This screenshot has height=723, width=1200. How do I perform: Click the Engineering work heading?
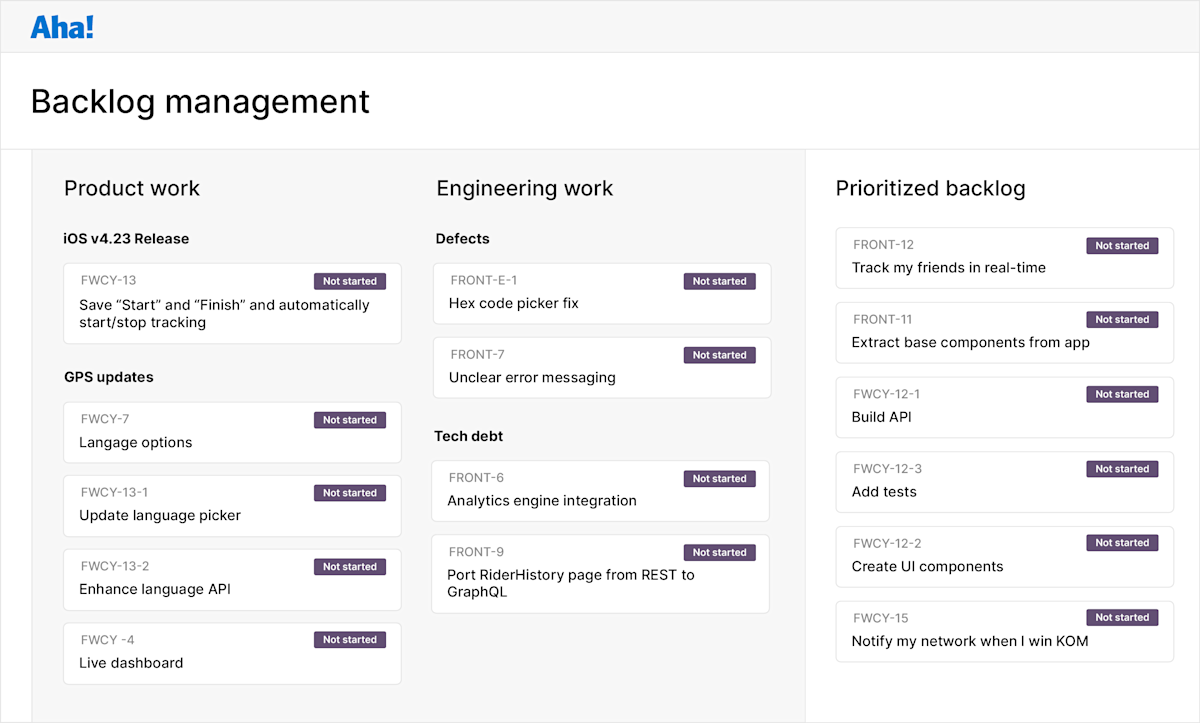(524, 188)
